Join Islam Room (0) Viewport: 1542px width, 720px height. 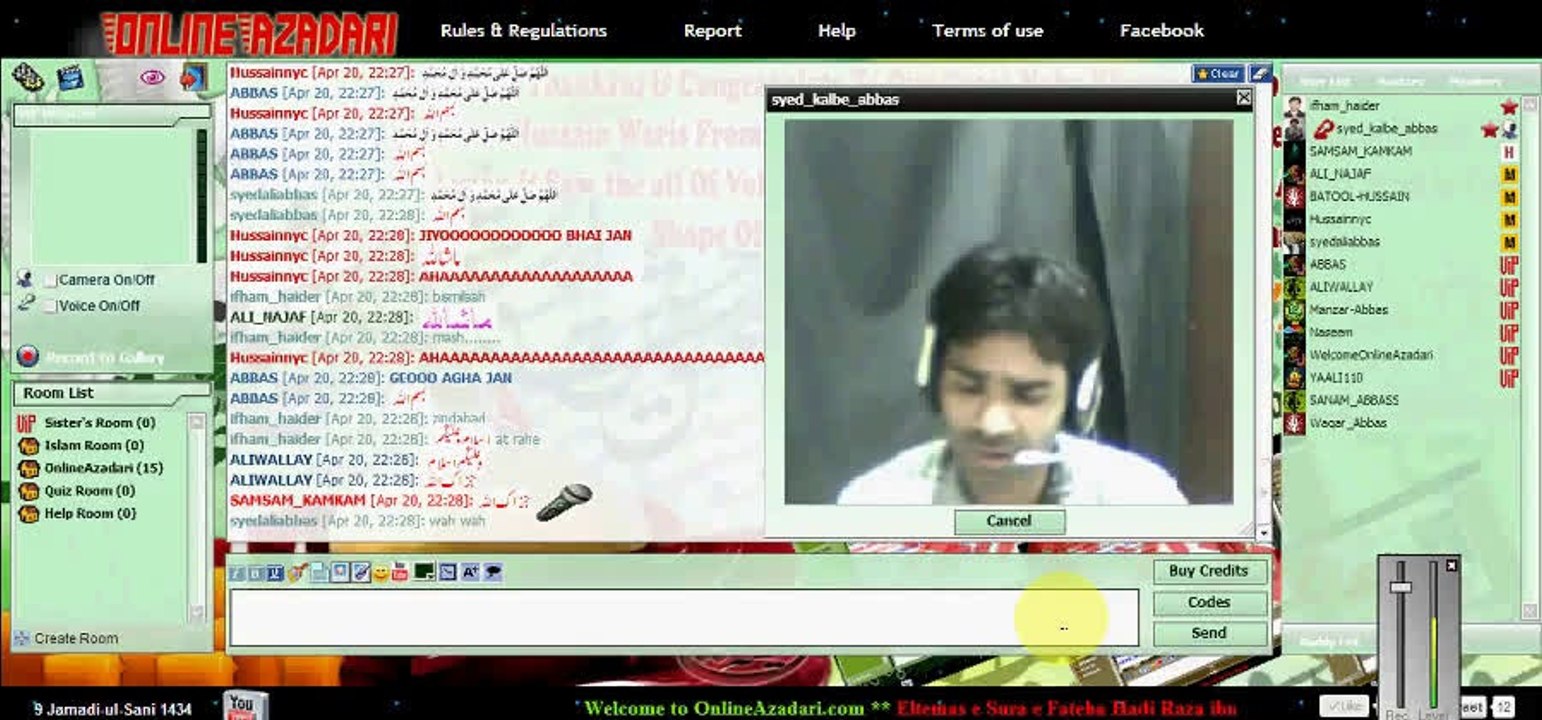(x=94, y=446)
